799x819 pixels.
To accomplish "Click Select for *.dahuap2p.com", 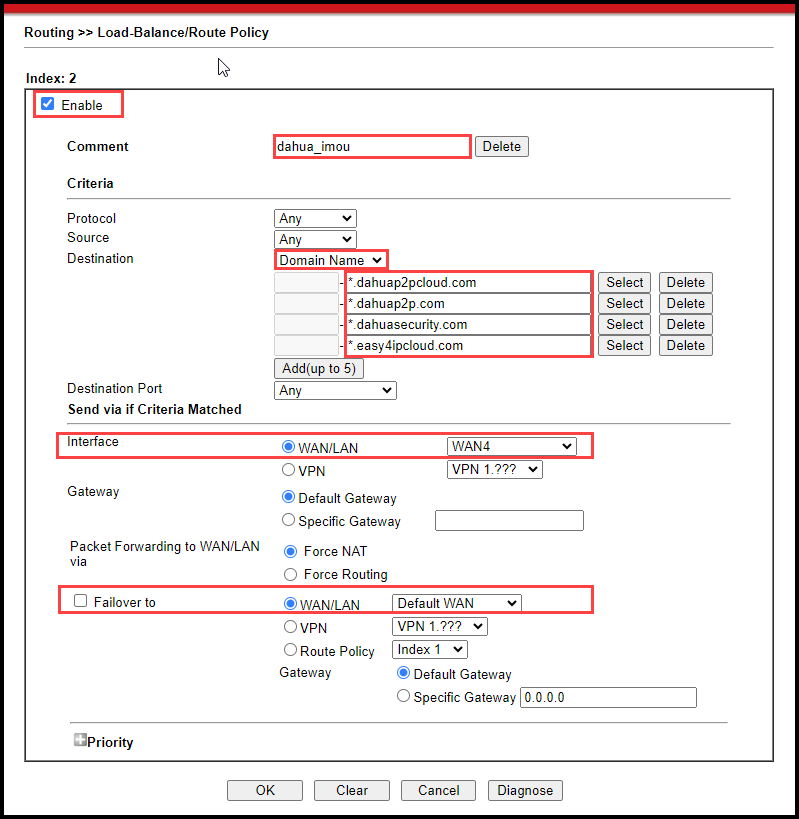I will [x=625, y=303].
